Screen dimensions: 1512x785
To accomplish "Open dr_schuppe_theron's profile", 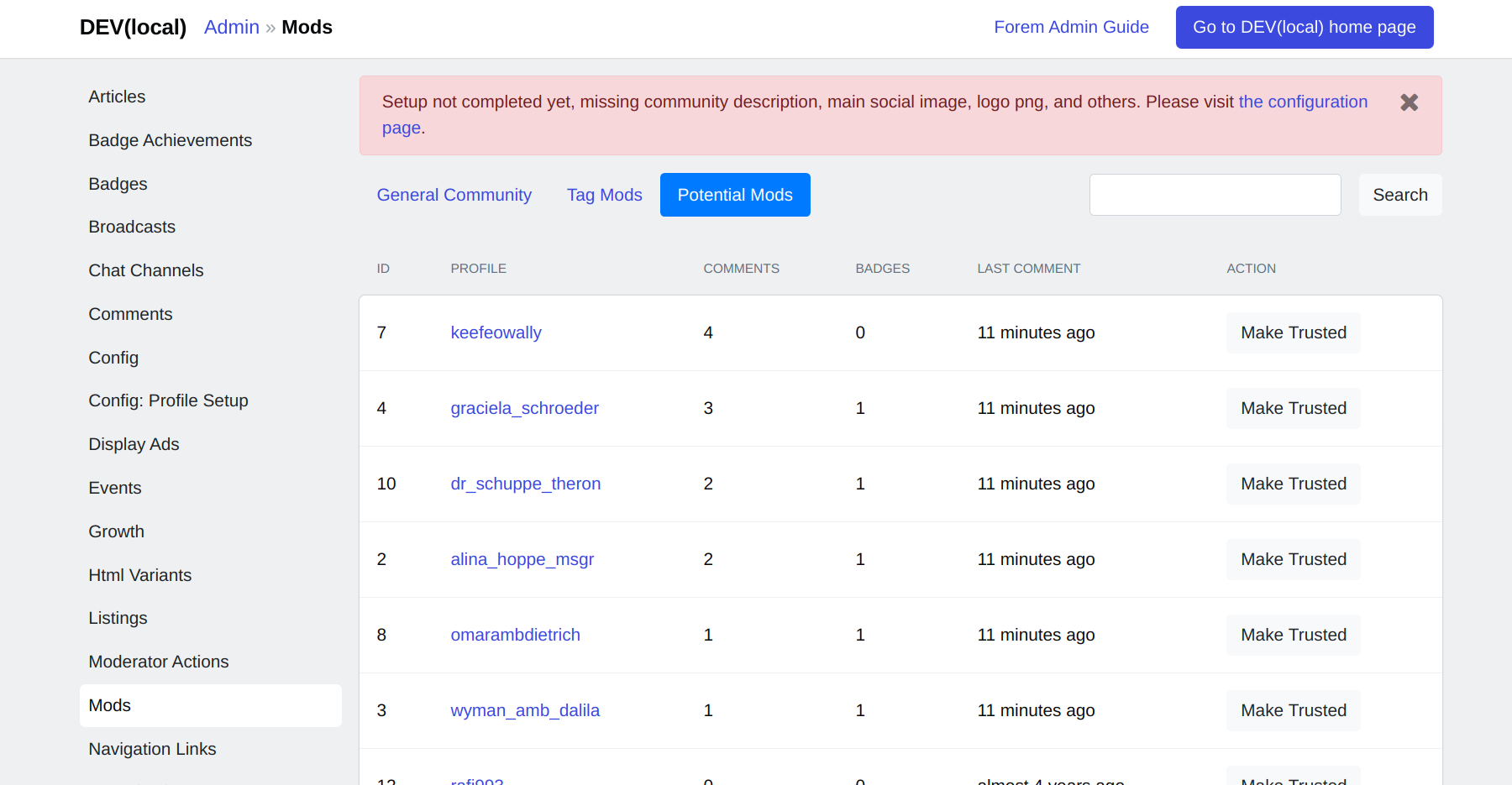I will (x=526, y=484).
